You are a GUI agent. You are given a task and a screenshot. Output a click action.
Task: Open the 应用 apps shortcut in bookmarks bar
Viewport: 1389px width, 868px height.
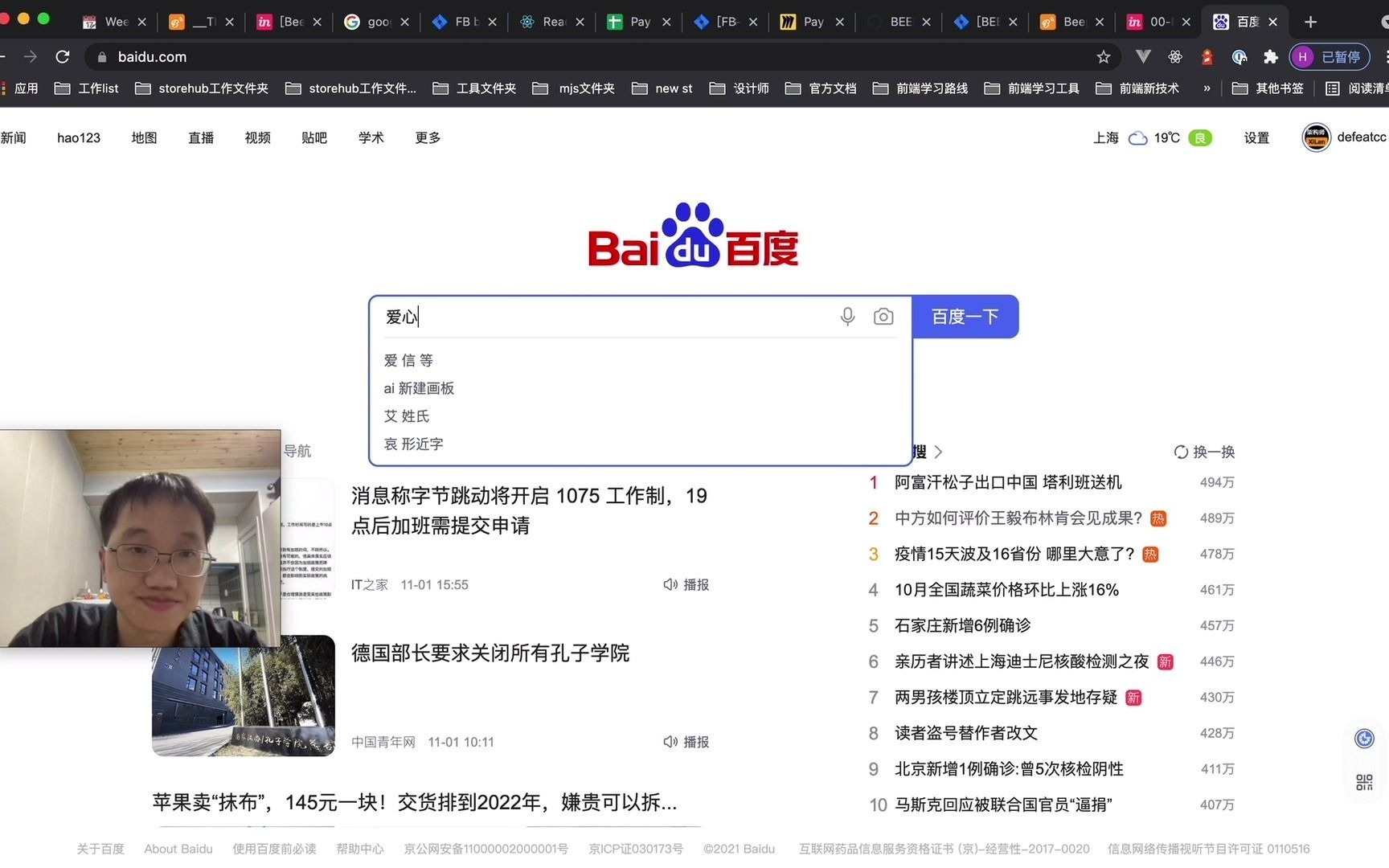(x=19, y=88)
